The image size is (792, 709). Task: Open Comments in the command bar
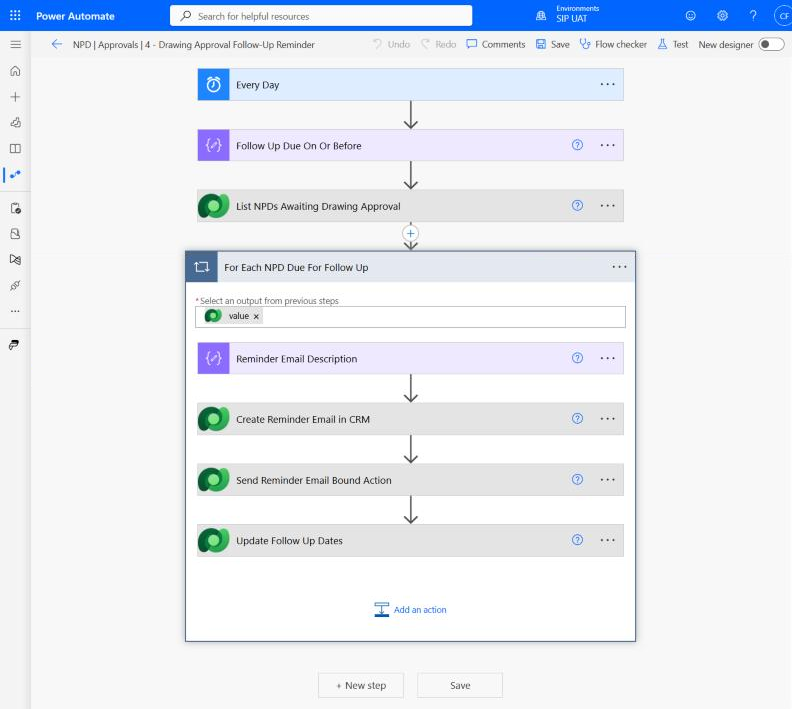point(496,44)
